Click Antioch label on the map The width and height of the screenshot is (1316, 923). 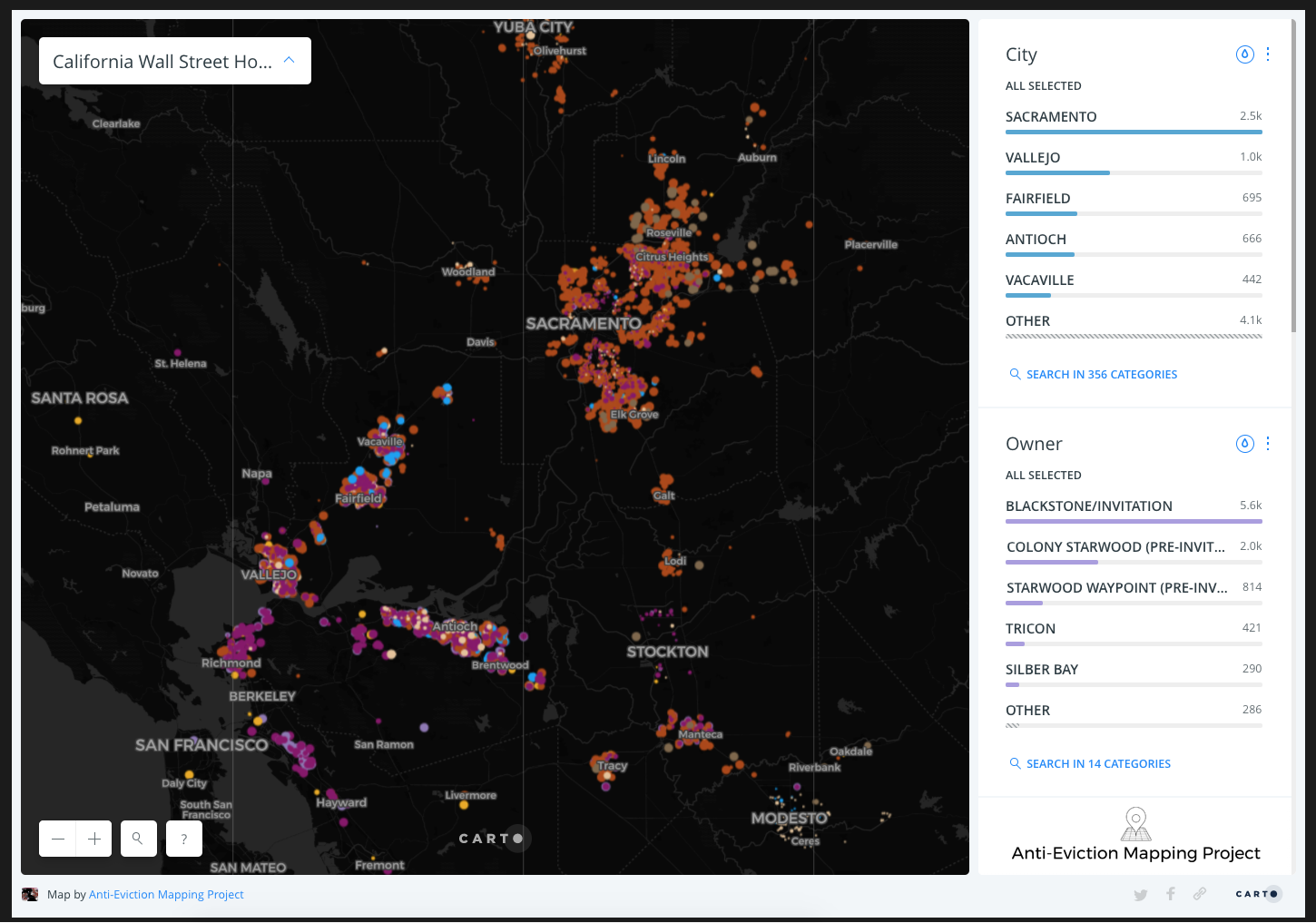455,626
